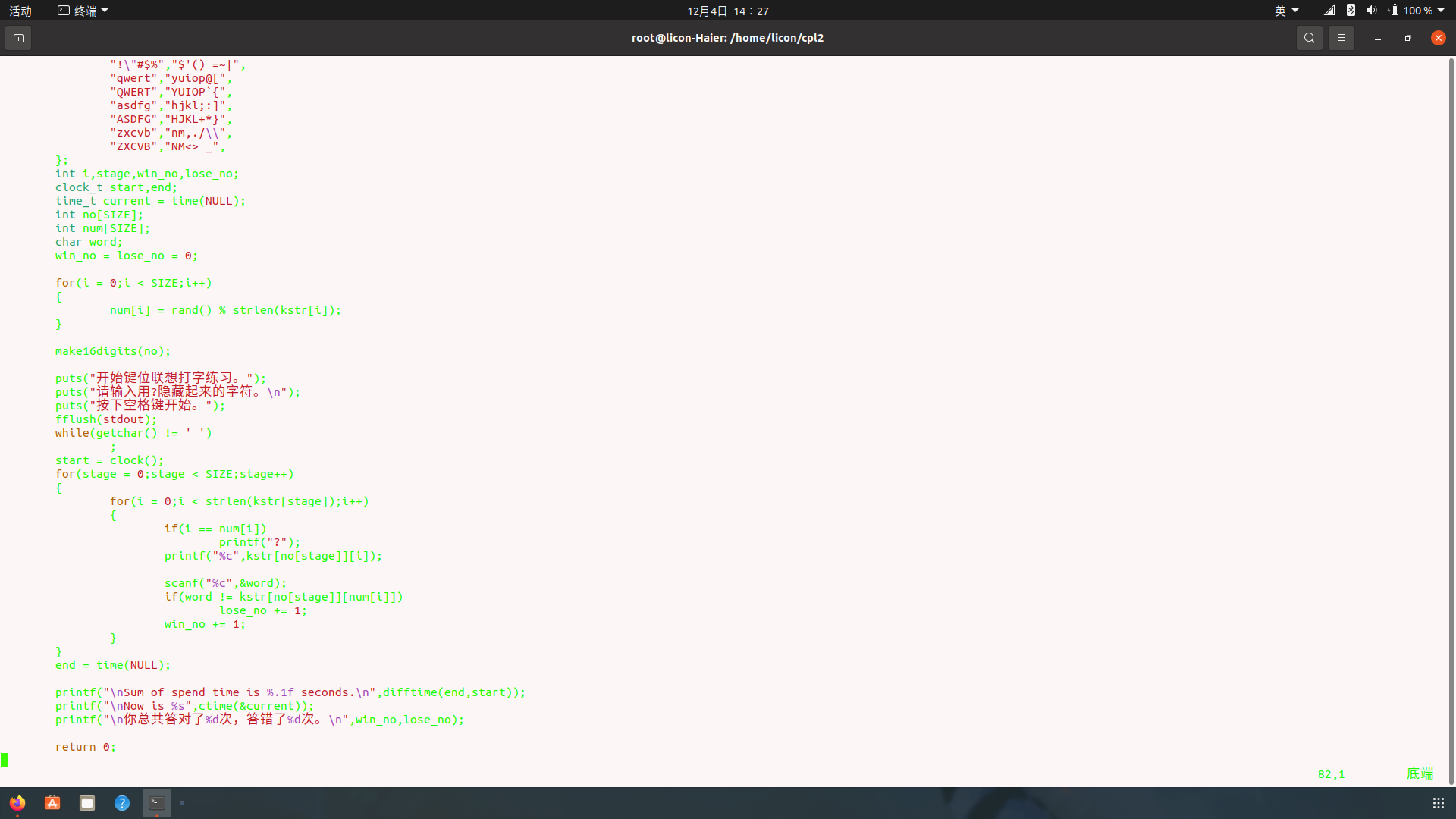
Task: Open clock calendar 12月4日 14:27
Action: click(728, 11)
